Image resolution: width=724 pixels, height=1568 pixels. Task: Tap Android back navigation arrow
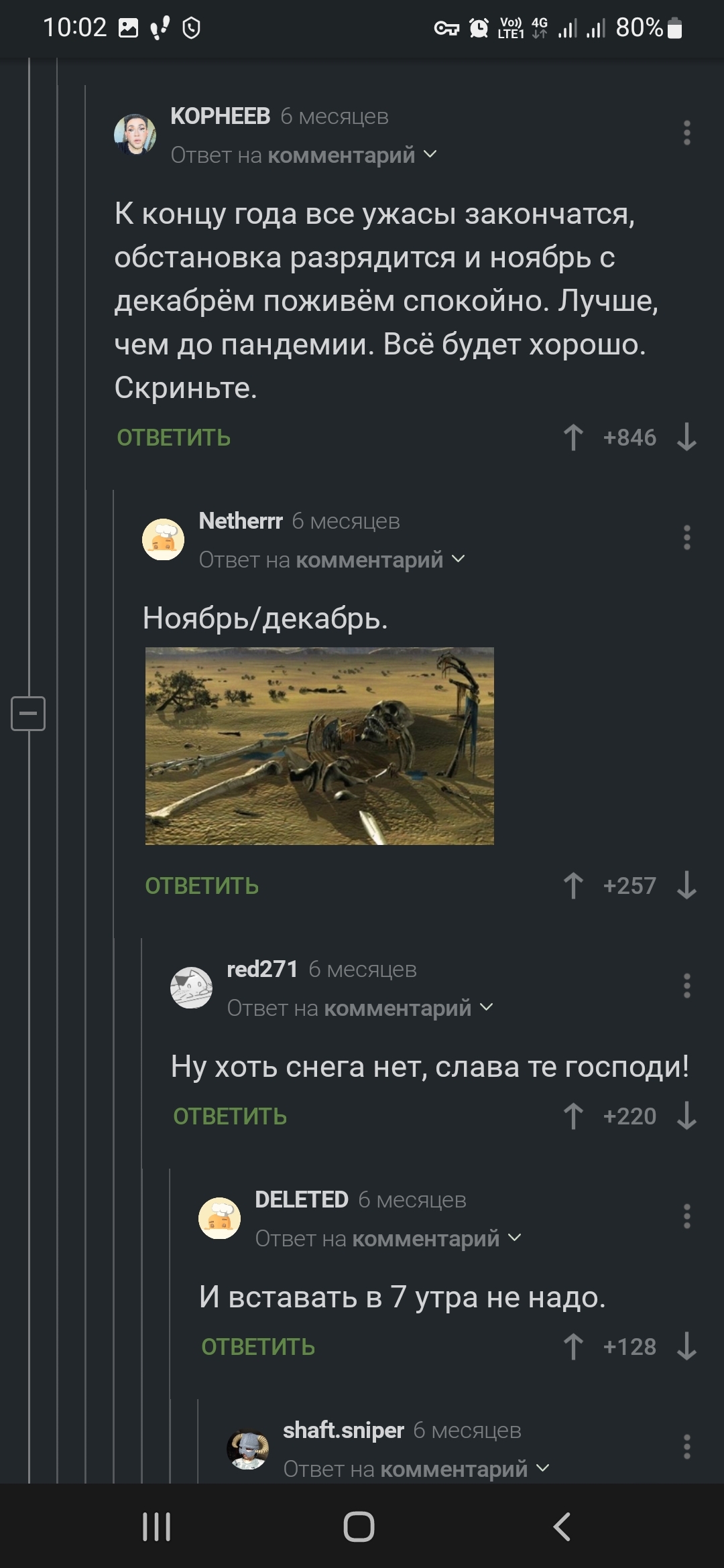point(562,1527)
